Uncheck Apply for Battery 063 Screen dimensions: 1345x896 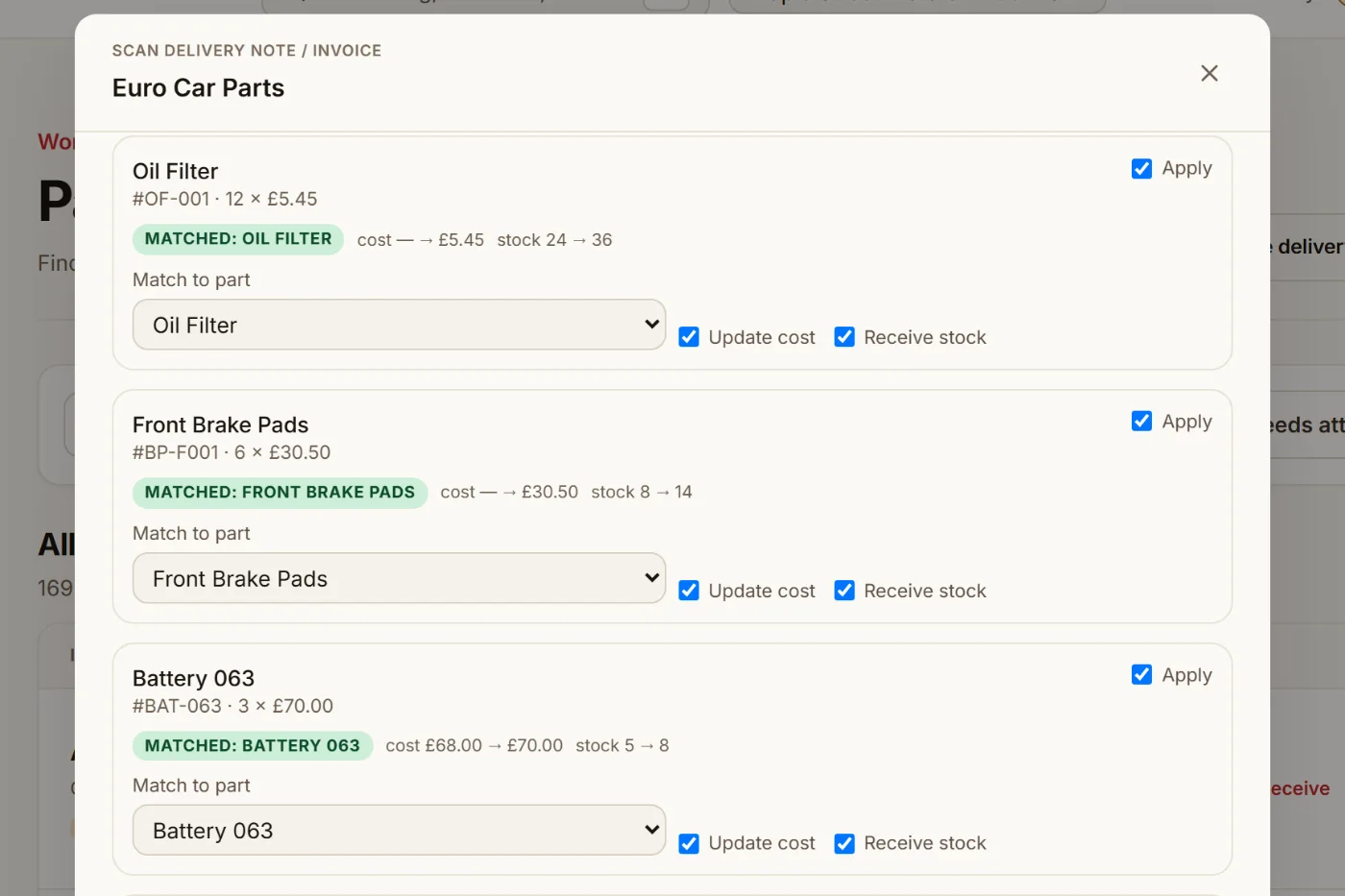(x=1141, y=675)
